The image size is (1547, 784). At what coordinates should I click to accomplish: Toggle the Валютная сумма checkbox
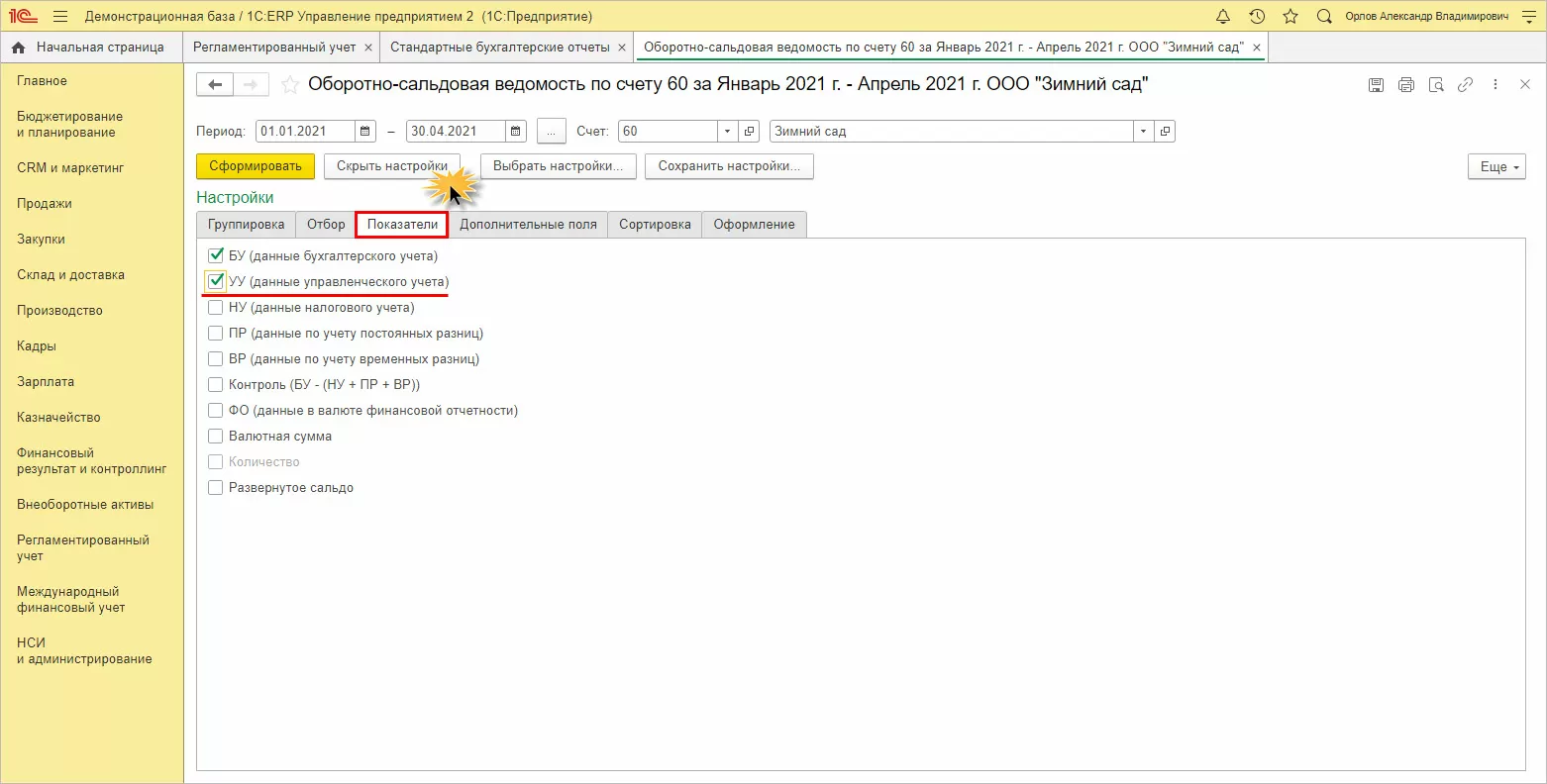[x=216, y=437]
